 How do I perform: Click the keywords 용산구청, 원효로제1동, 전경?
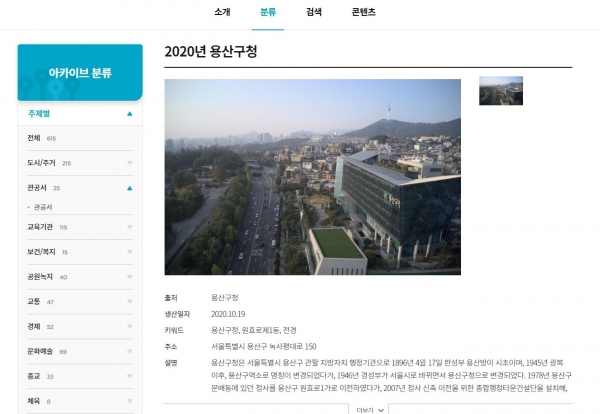click(x=254, y=330)
